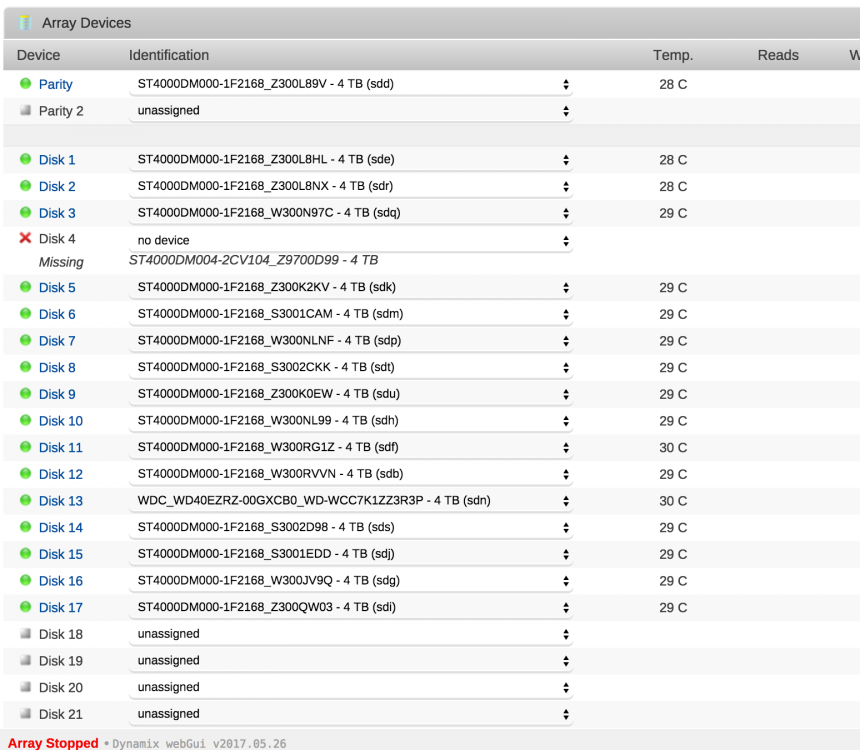Click the green status ball beside Disk 14
860x750 pixels.
point(25,527)
